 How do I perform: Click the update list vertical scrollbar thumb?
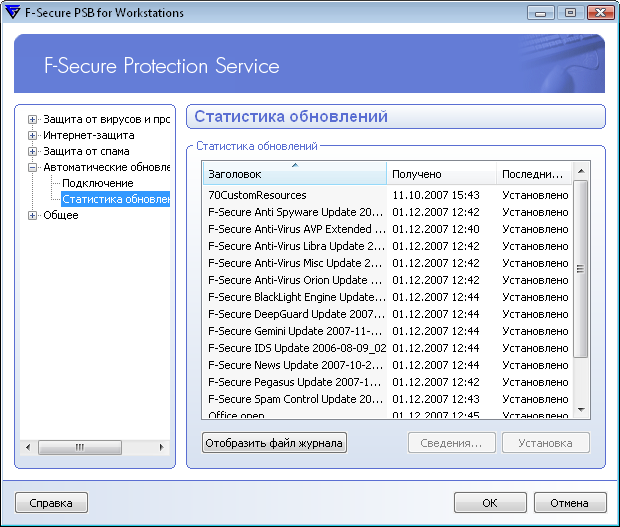[x=580, y=269]
